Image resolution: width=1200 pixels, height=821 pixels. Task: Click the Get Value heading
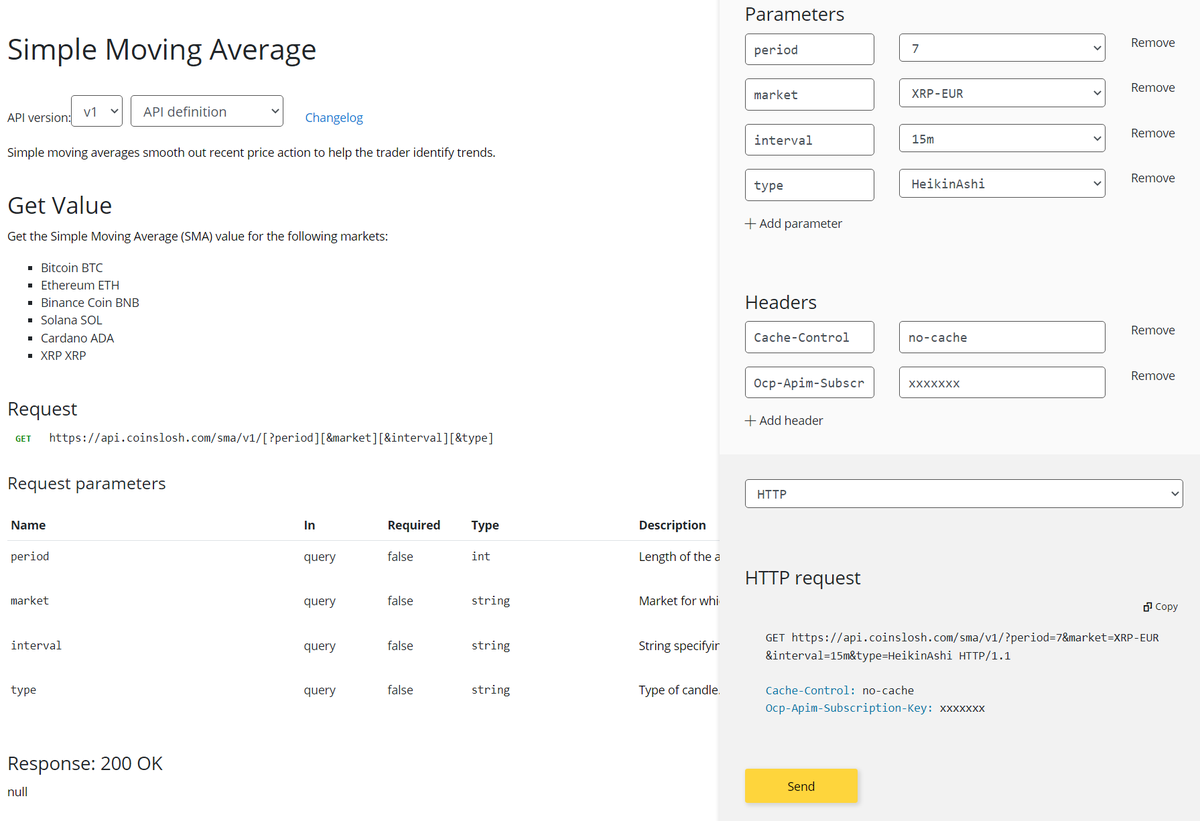[x=60, y=206]
